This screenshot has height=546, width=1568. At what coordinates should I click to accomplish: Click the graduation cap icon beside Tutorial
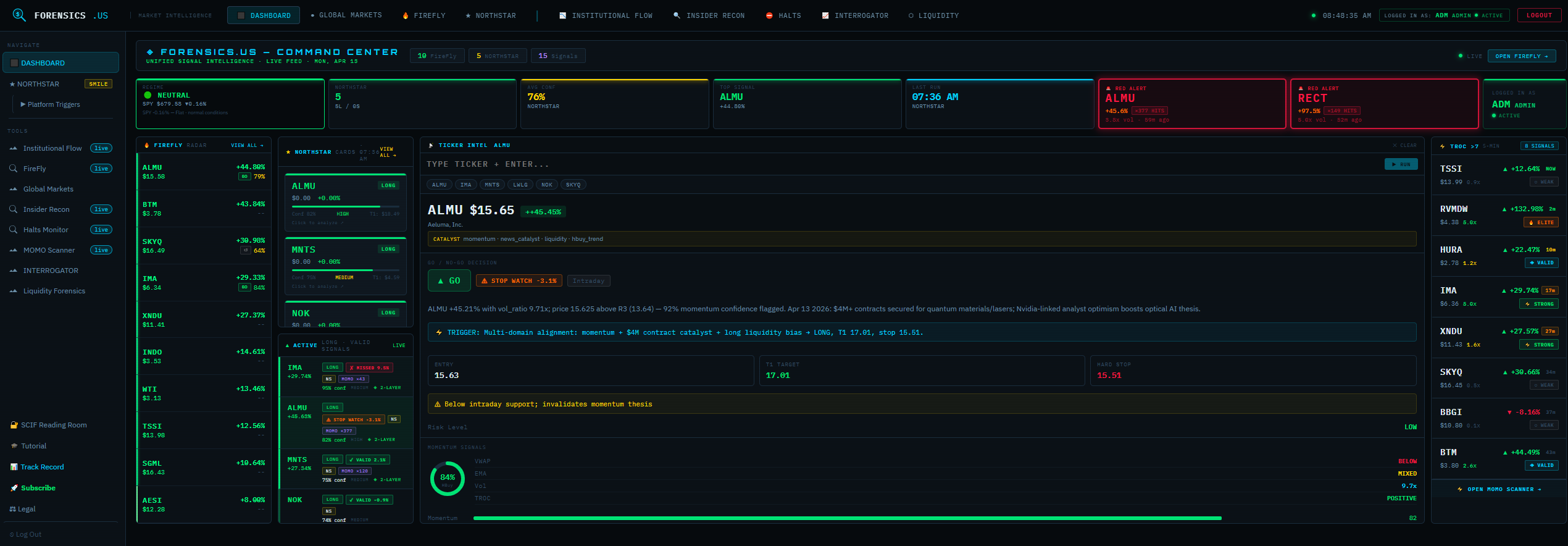[x=14, y=446]
